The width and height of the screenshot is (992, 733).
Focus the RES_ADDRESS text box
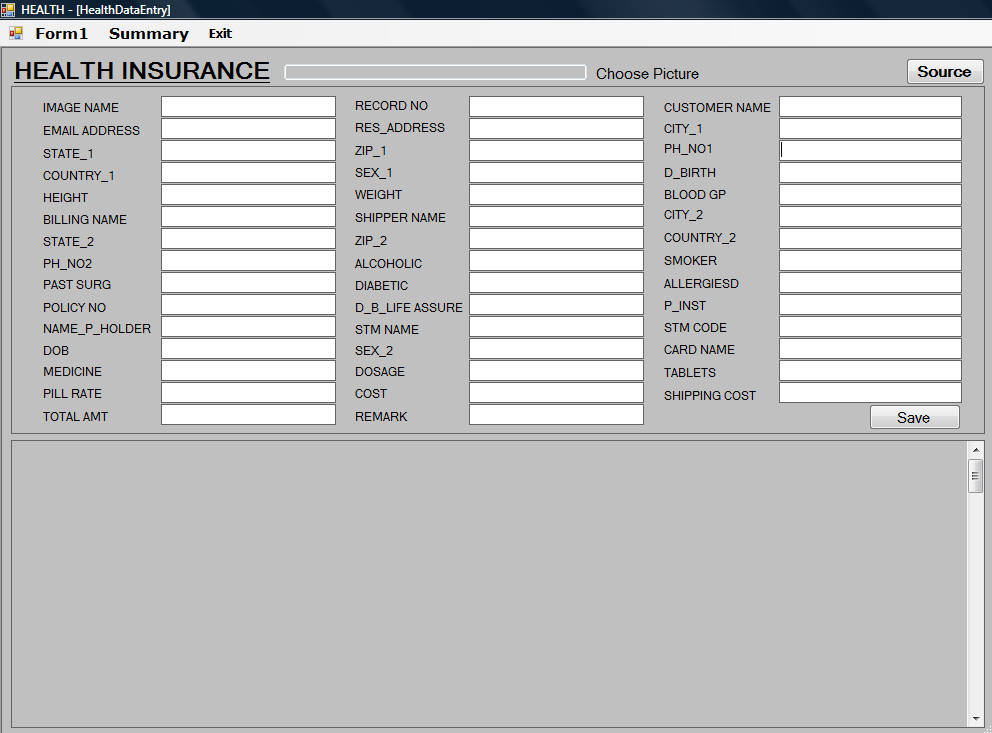pos(556,128)
